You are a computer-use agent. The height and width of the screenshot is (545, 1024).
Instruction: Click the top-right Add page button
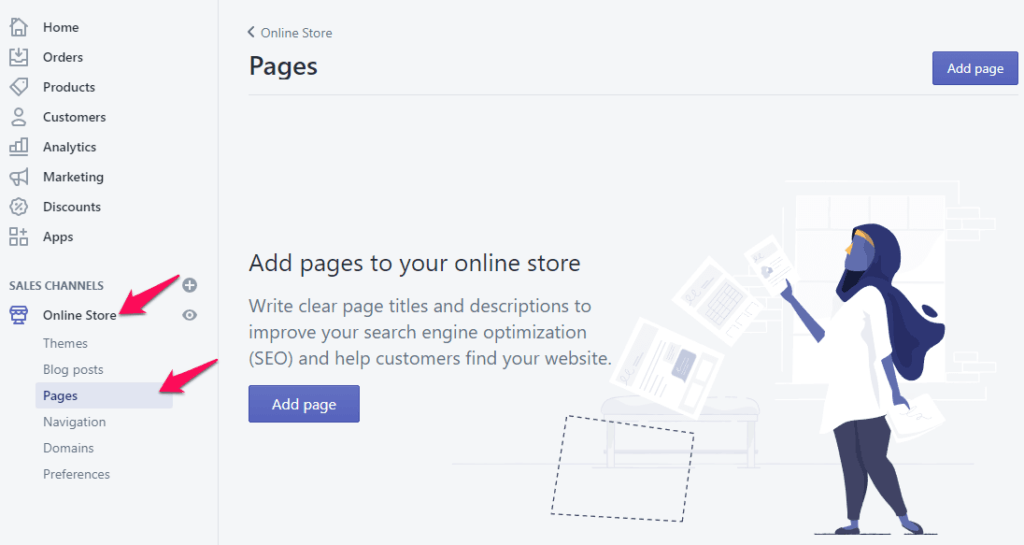pos(974,69)
